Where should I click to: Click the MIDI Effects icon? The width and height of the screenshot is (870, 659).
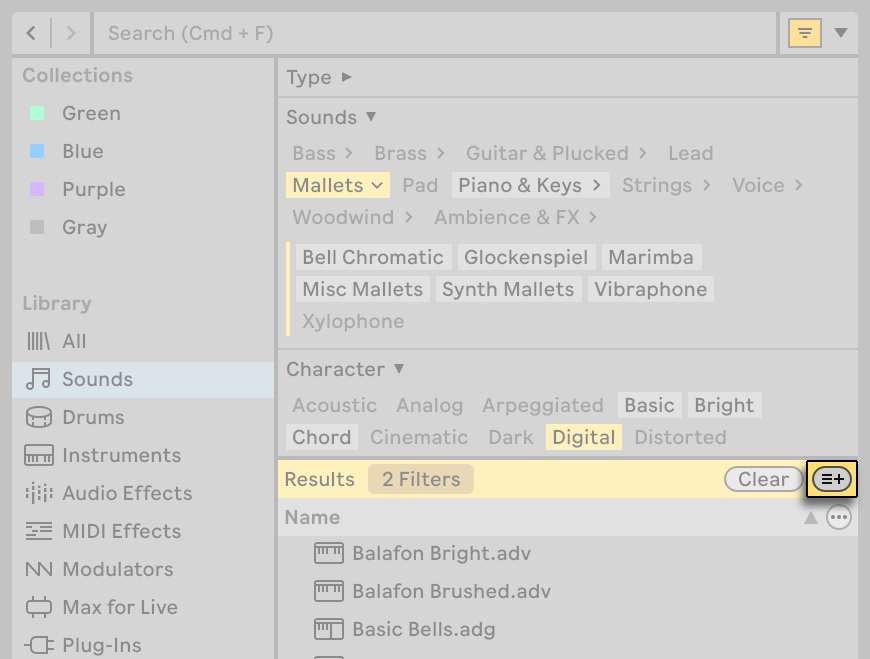(39, 531)
